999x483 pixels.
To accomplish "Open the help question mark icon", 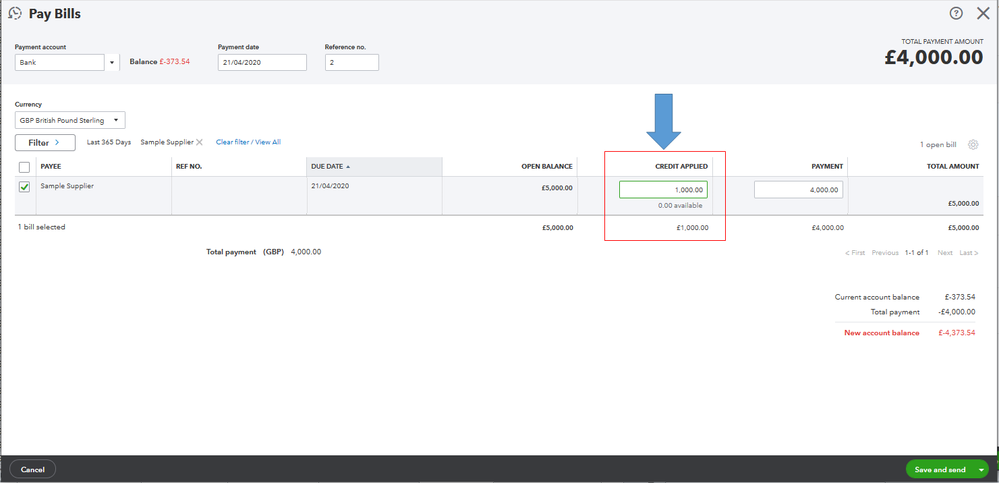I will click(956, 13).
